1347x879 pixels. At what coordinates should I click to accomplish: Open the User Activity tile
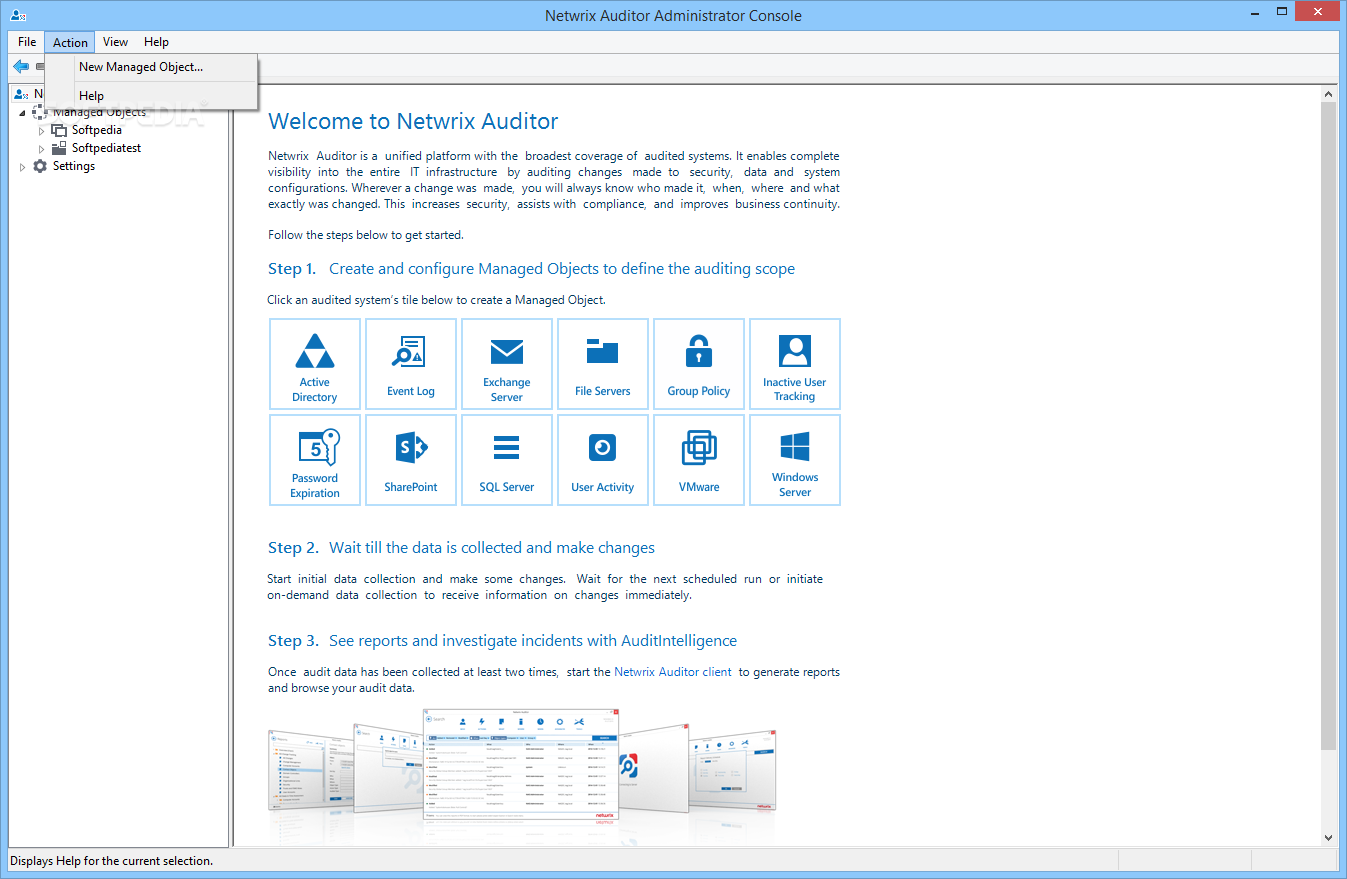point(603,460)
